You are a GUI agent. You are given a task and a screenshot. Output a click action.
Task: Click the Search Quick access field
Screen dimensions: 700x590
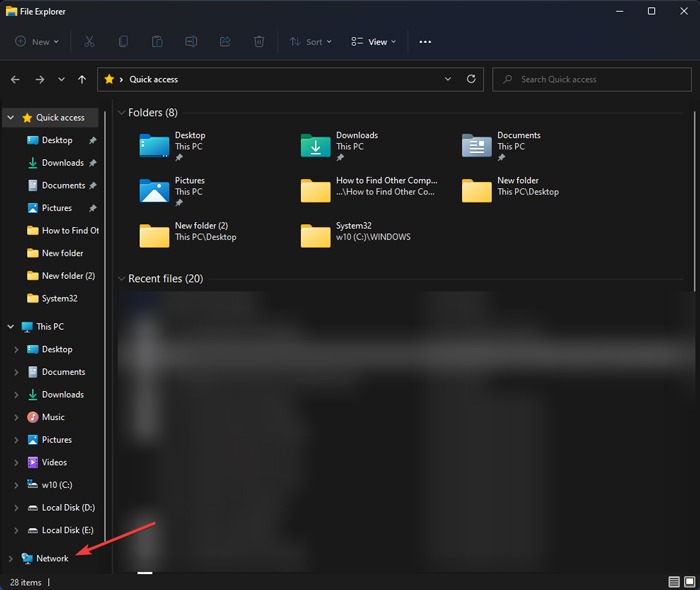click(x=592, y=79)
